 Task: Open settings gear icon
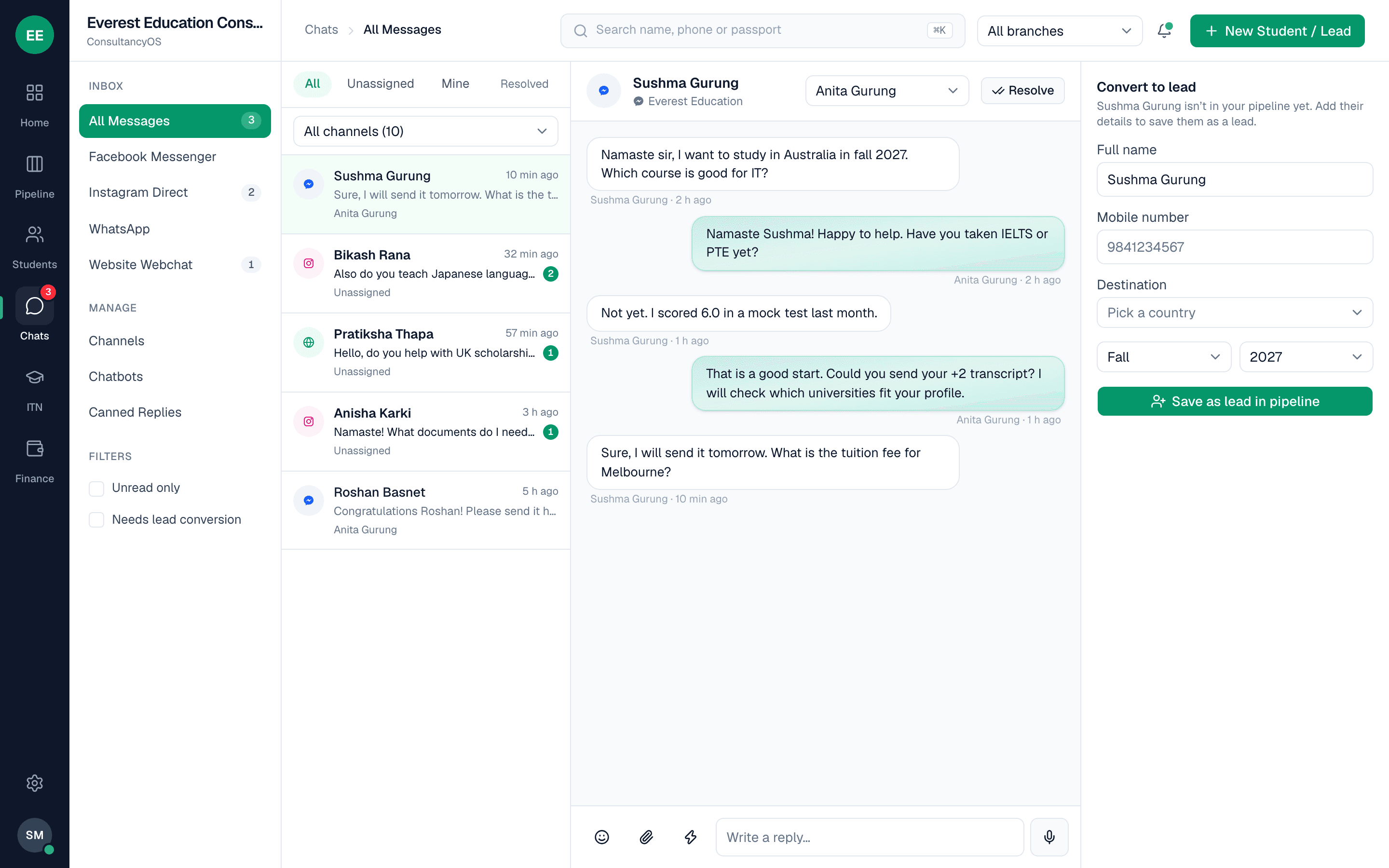click(x=34, y=783)
